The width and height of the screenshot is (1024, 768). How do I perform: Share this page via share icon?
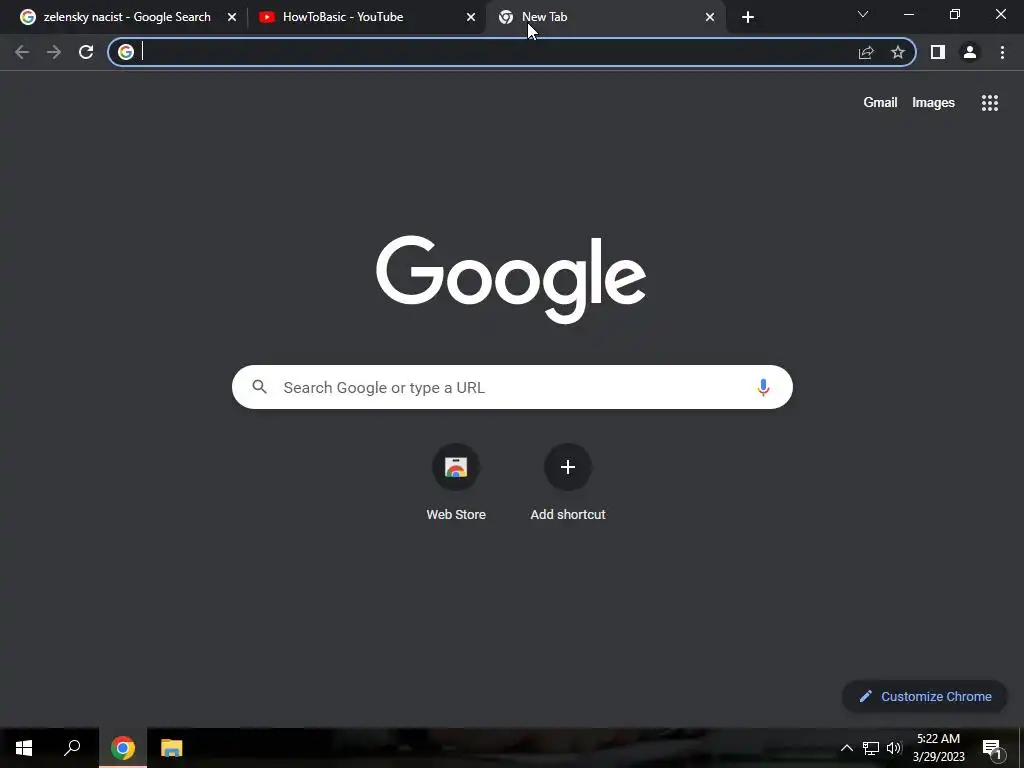click(866, 52)
